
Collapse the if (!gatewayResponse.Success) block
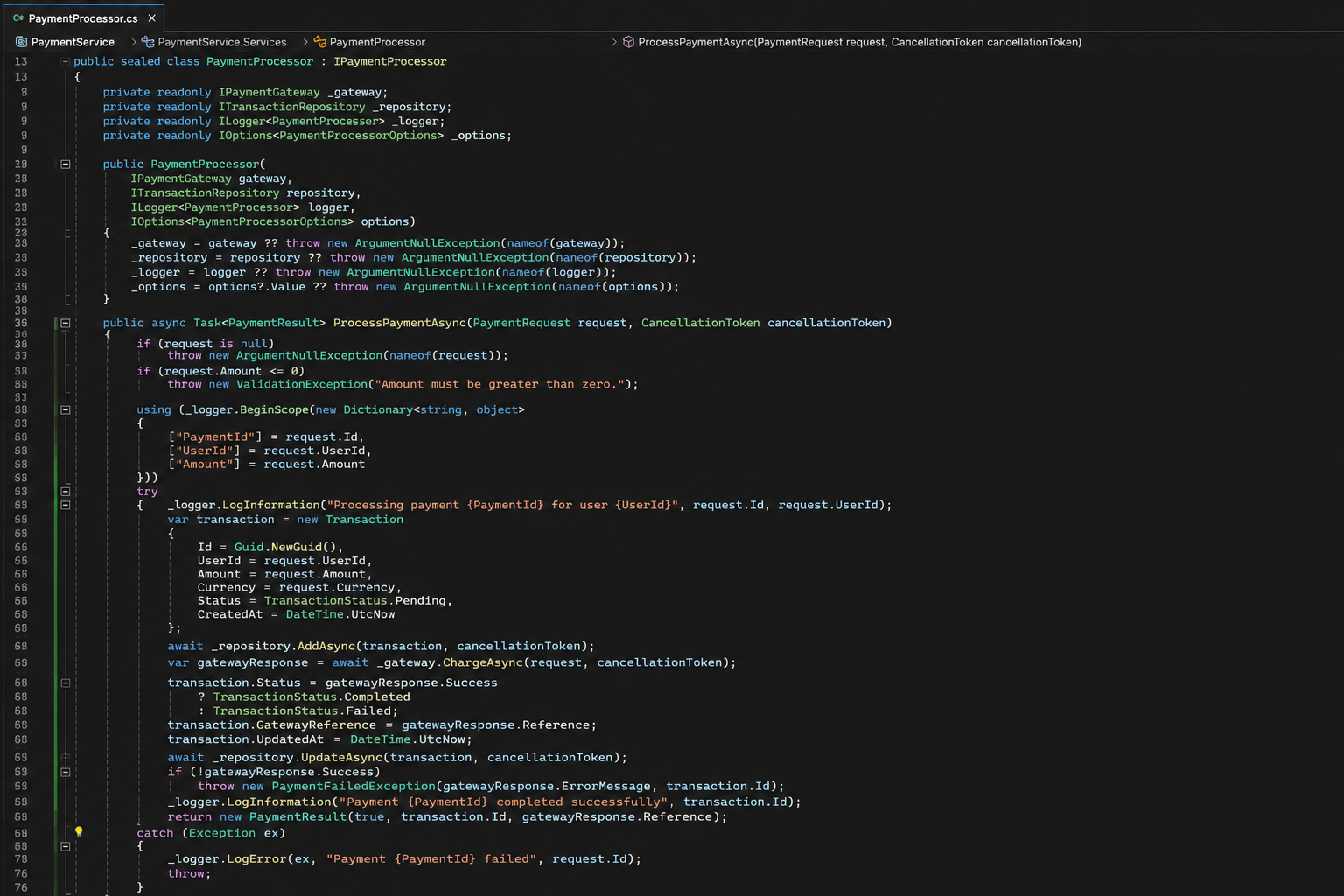(66, 772)
